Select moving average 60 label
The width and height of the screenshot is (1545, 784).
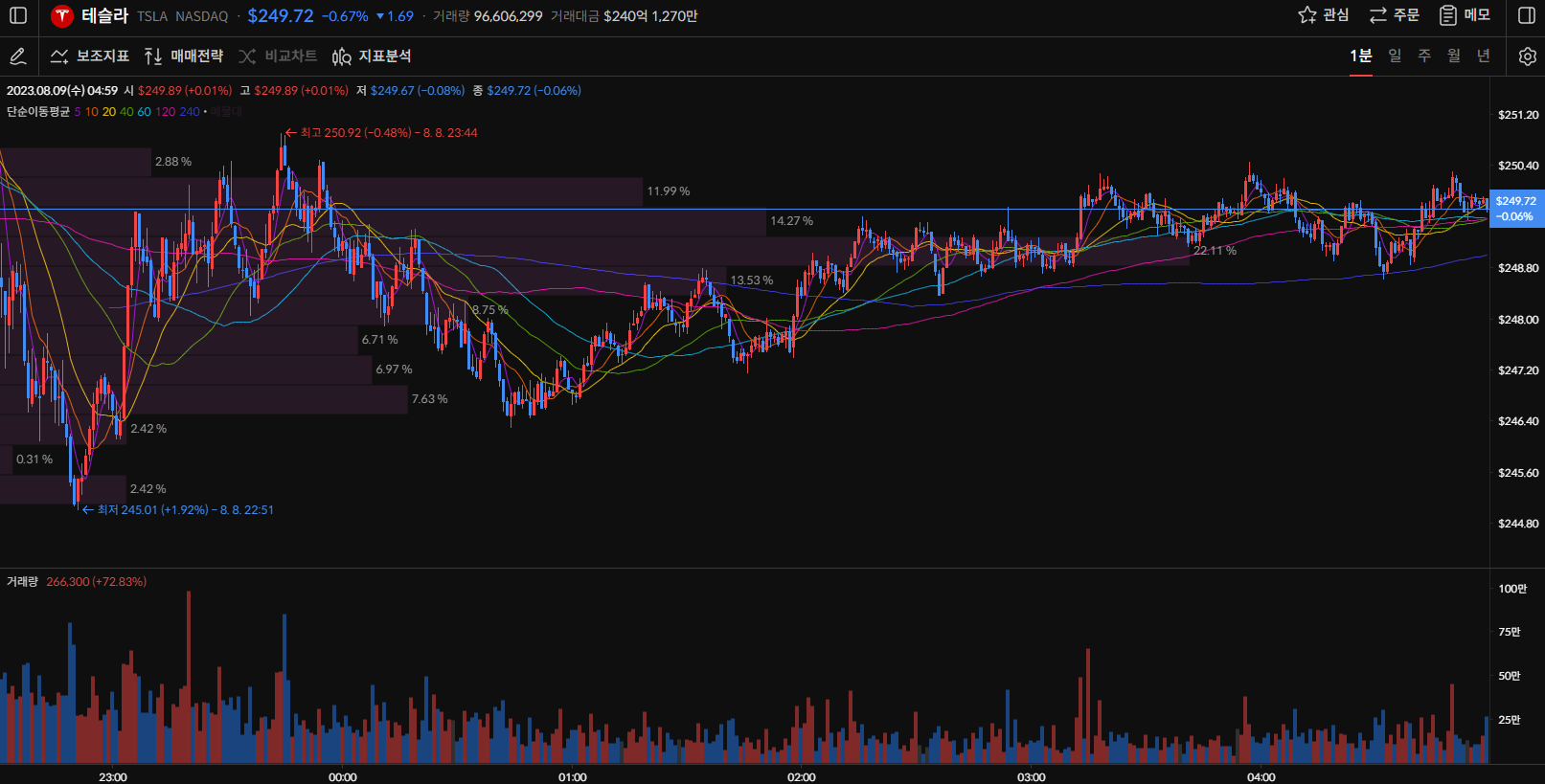coord(144,112)
